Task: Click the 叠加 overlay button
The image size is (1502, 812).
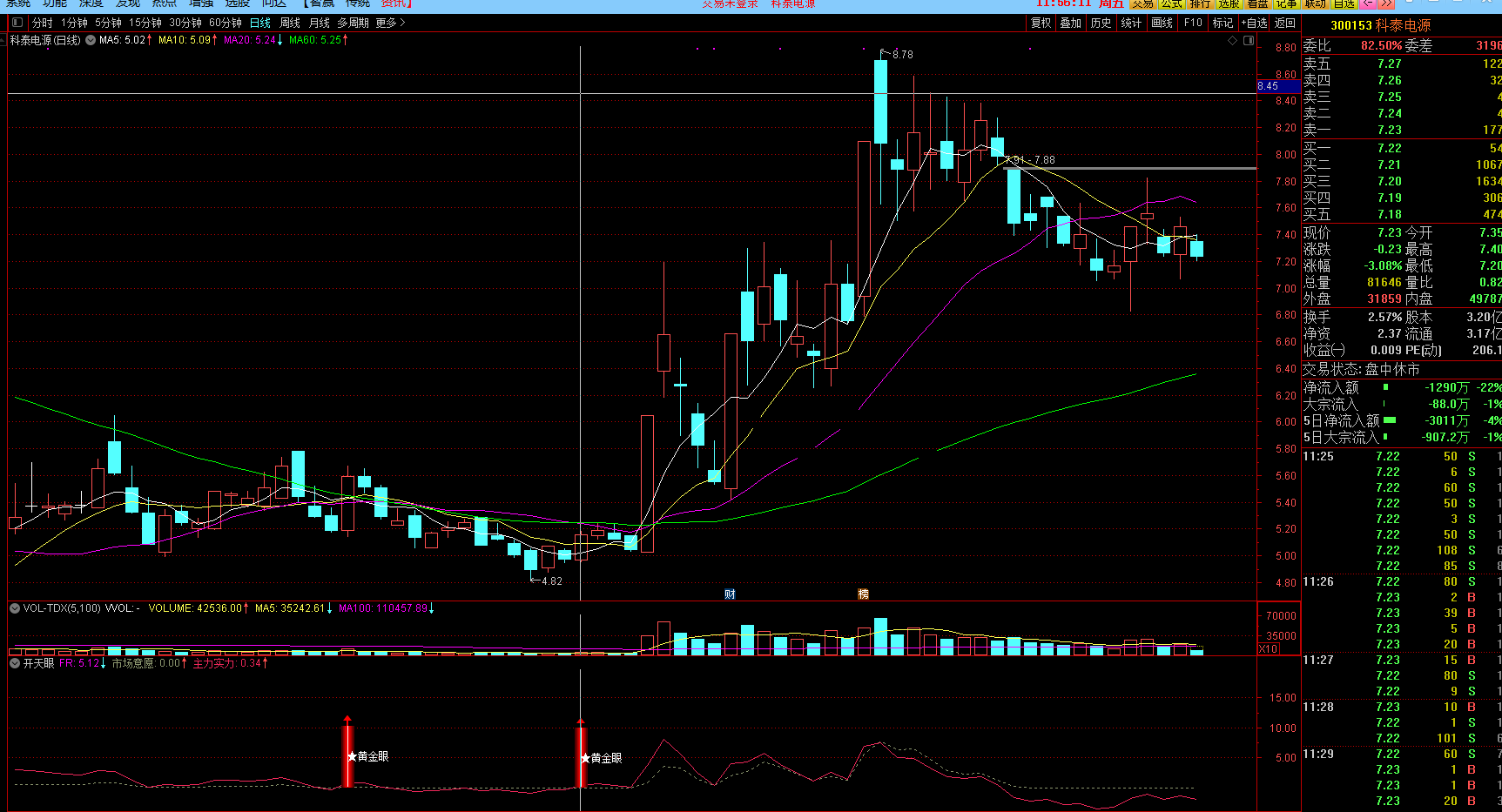Action: (1070, 23)
